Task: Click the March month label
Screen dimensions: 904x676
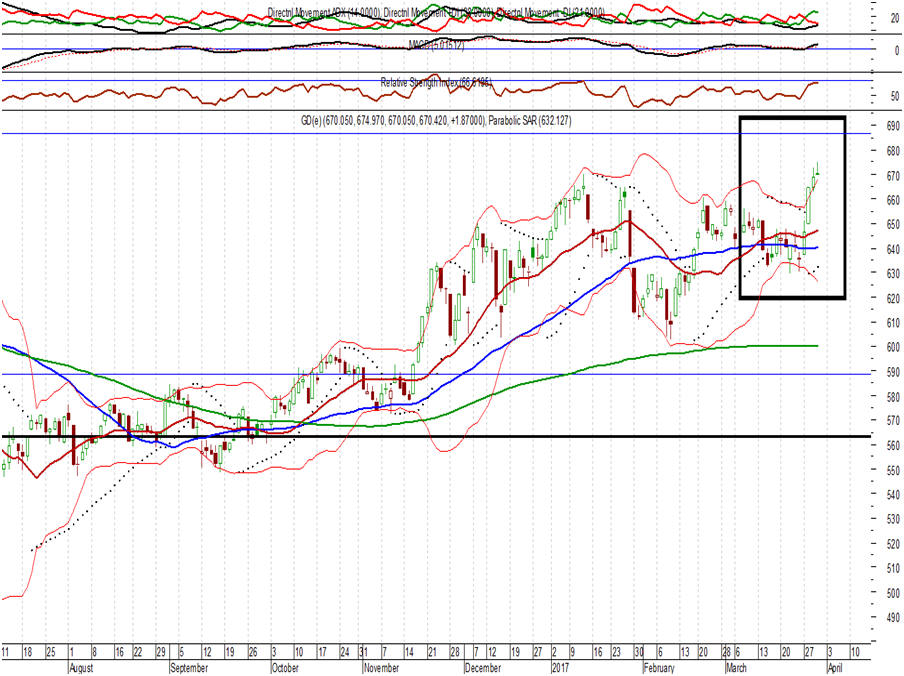Action: (736, 668)
